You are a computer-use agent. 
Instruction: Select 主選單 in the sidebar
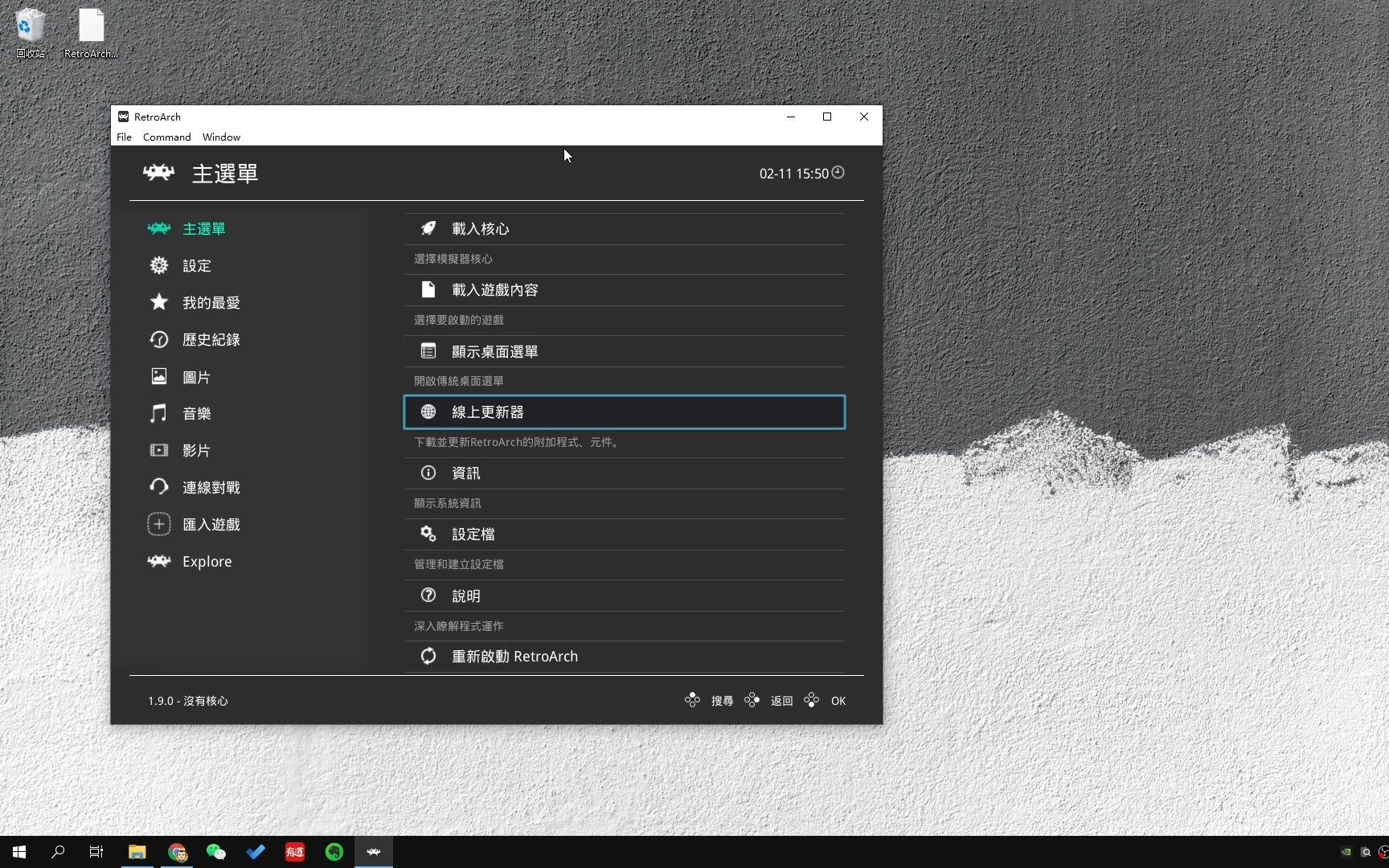click(203, 229)
